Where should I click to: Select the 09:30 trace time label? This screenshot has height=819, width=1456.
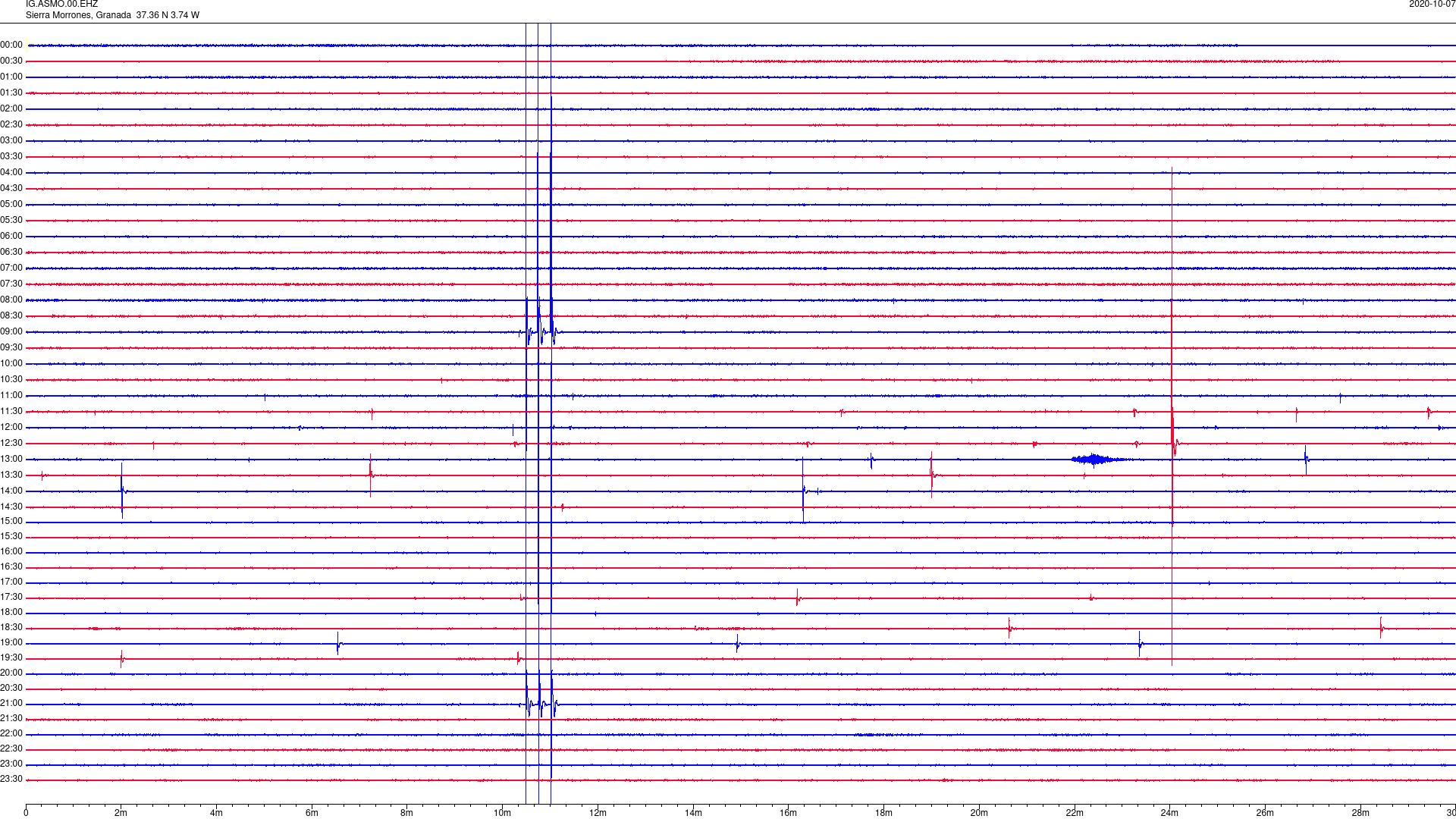[11, 348]
